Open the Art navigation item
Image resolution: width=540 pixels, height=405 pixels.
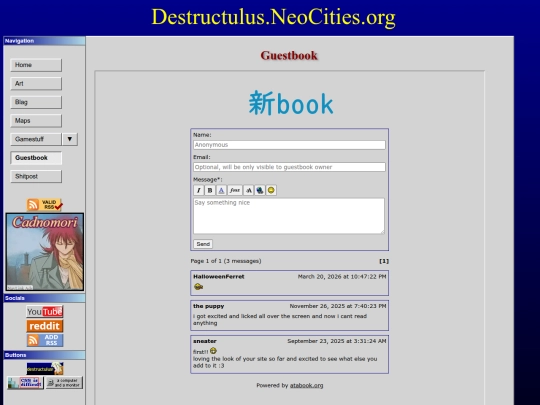36,84
